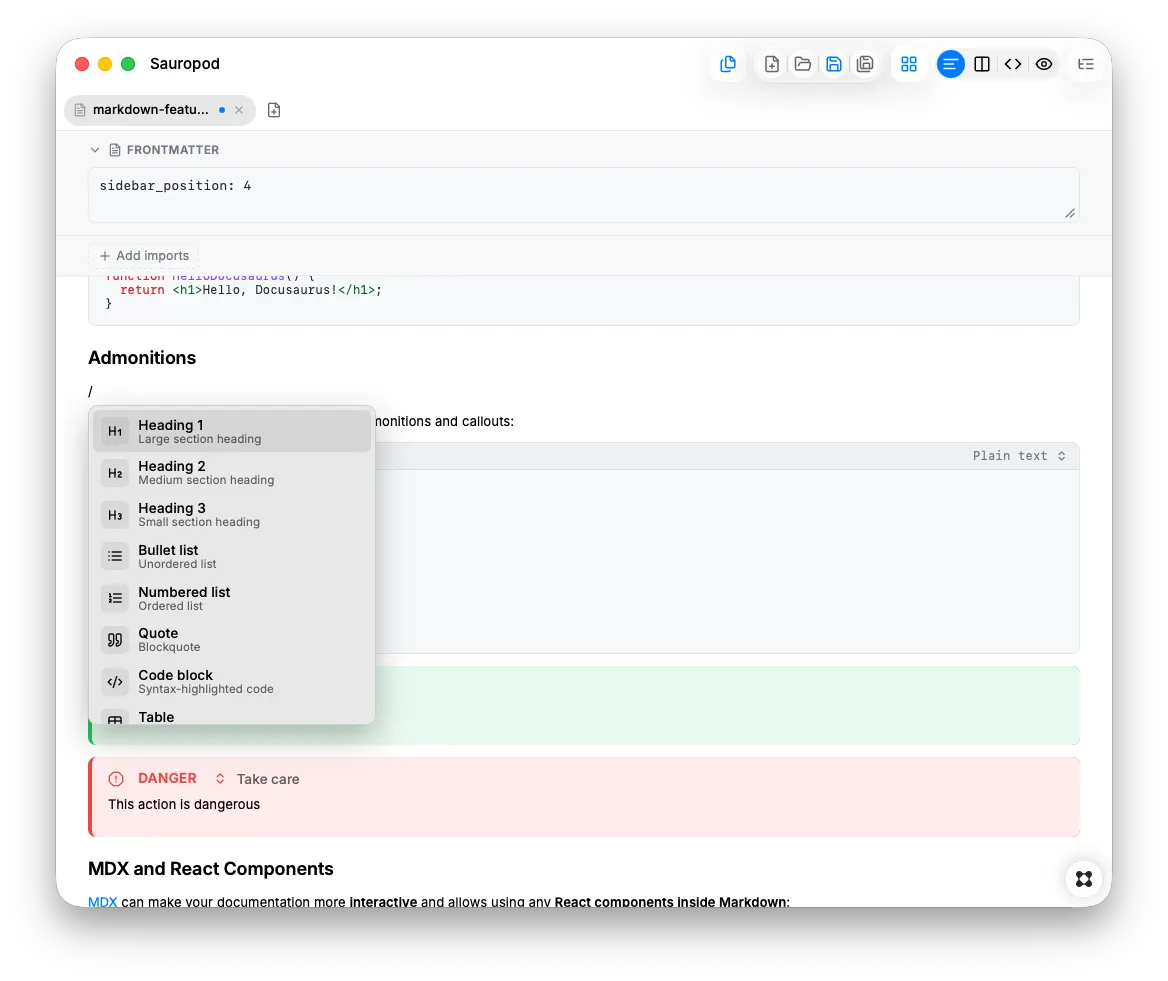Edit the sidebar_position frontmatter field
1168x981 pixels.
pos(583,194)
